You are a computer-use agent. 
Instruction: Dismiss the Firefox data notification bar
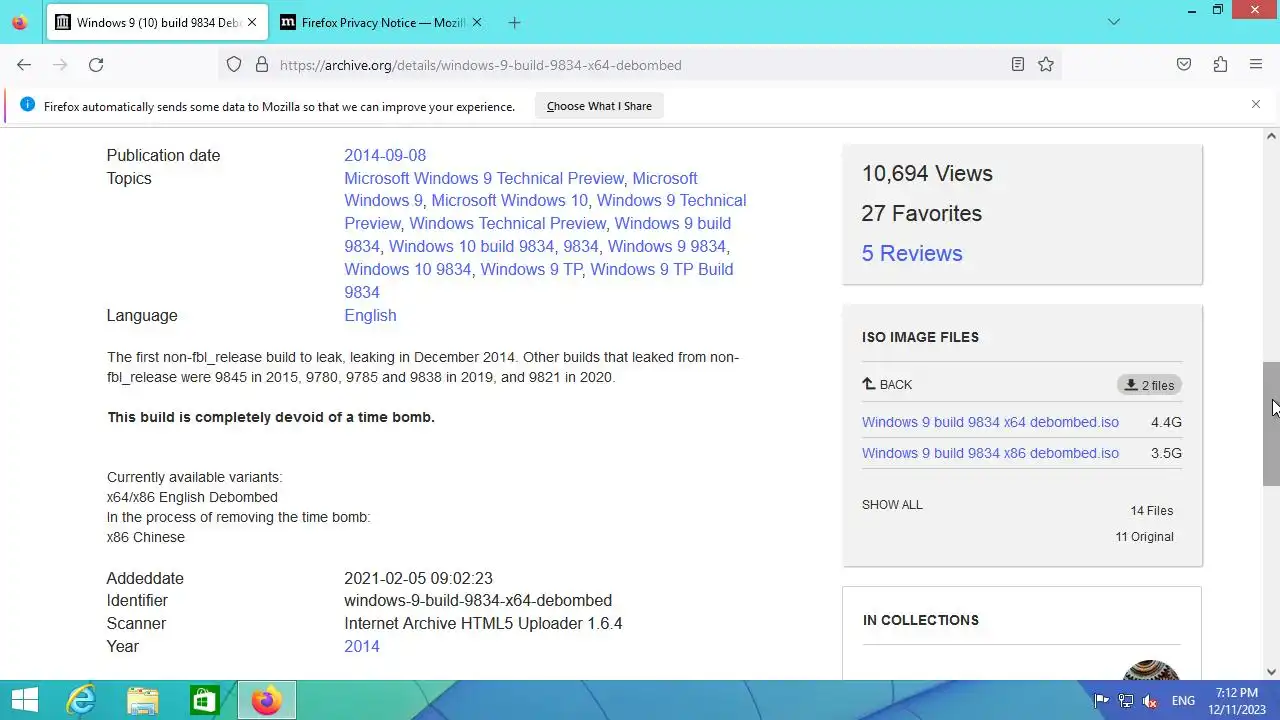(x=1256, y=104)
